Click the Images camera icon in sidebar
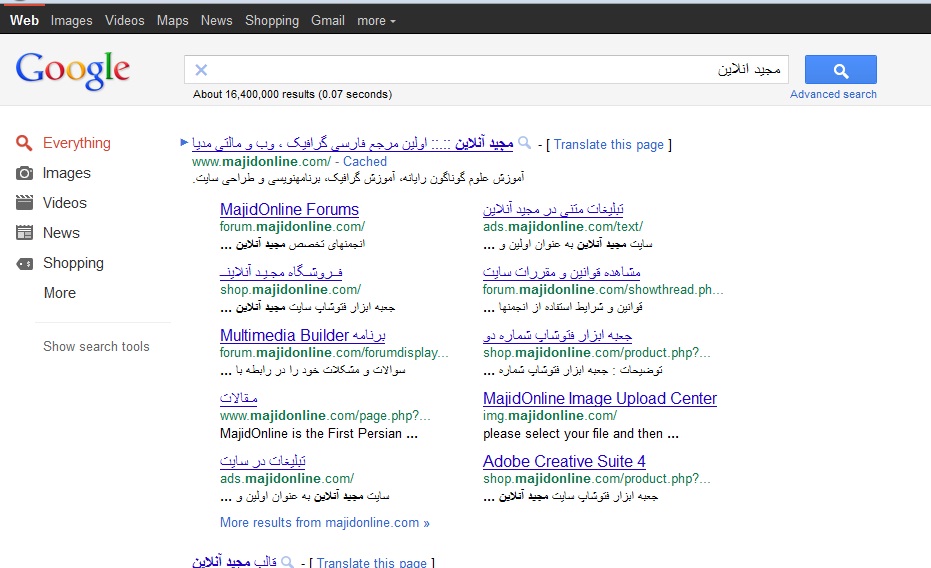The image size is (931, 568). 24,173
